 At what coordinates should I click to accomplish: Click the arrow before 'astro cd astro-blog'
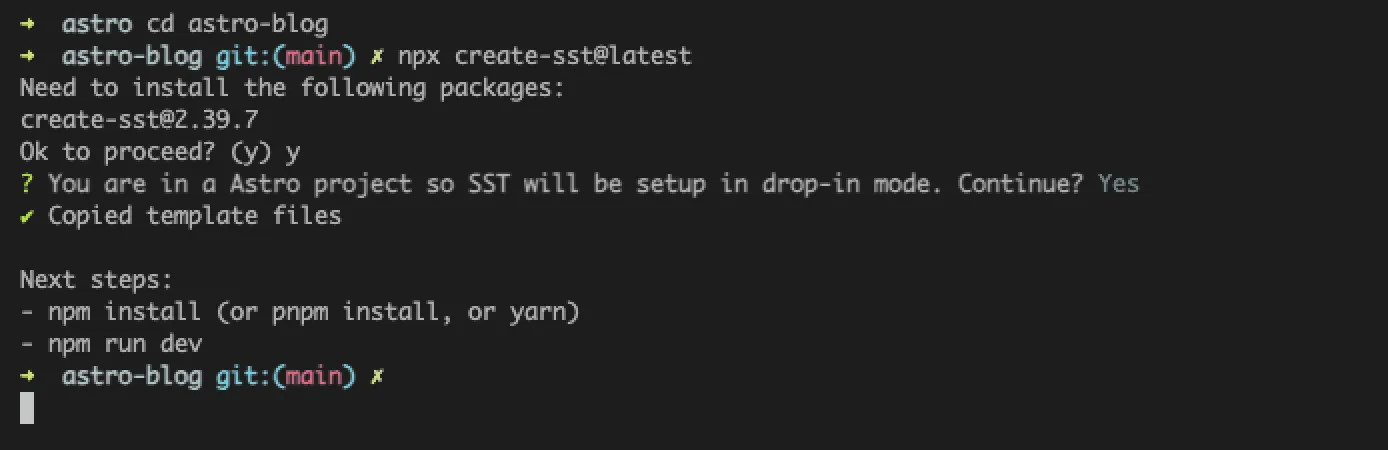tap(27, 23)
